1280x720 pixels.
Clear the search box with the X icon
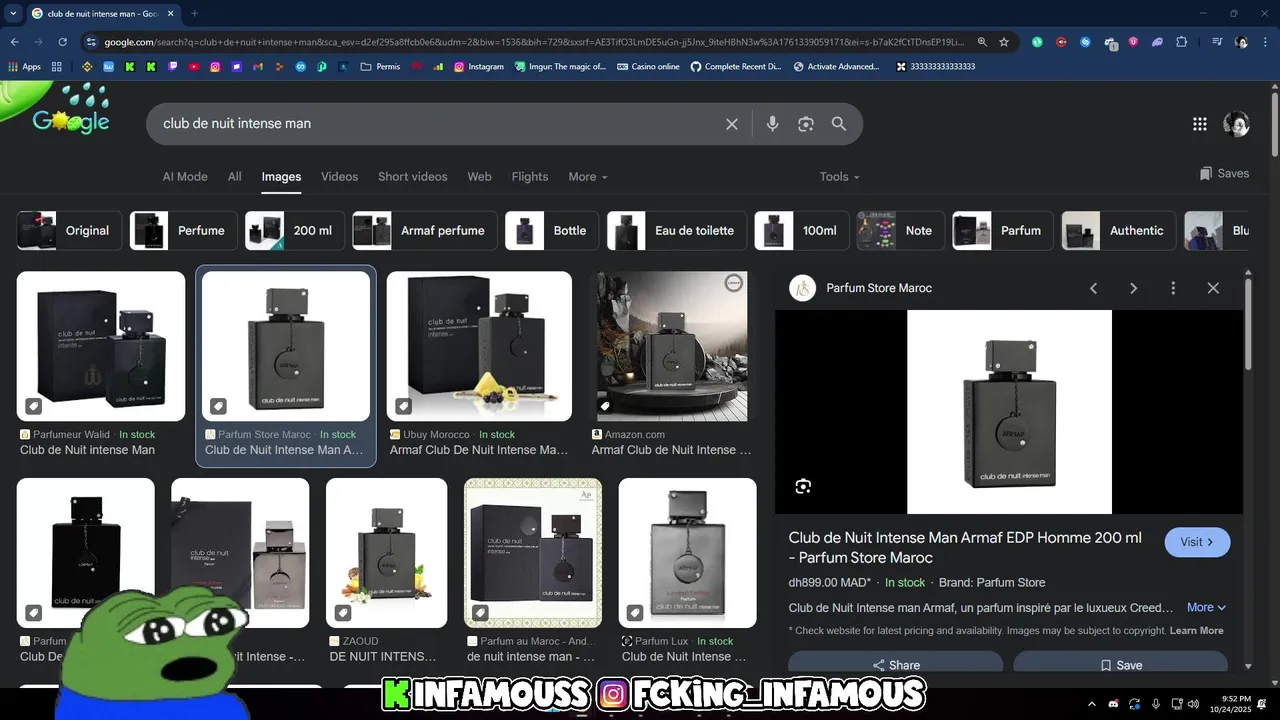732,124
